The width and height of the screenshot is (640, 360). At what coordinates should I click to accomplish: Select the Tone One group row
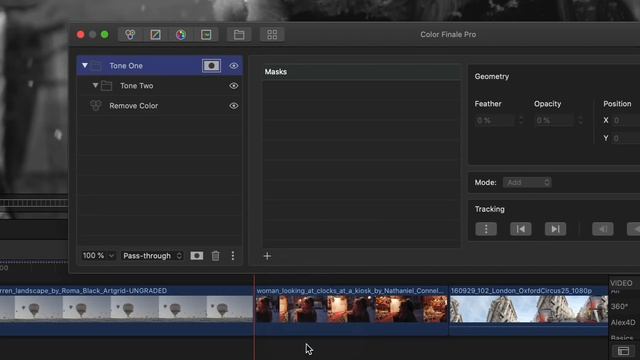point(160,66)
